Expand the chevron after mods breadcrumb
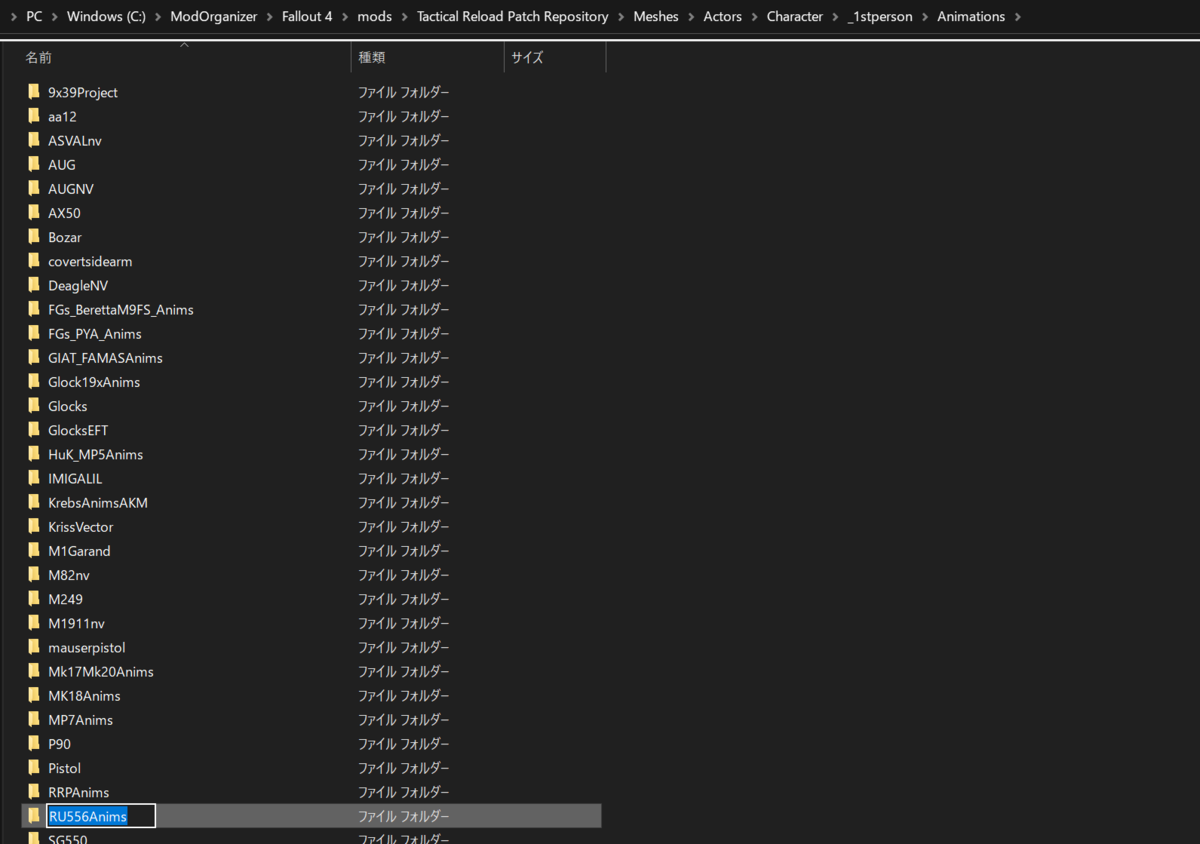 [x=404, y=17]
